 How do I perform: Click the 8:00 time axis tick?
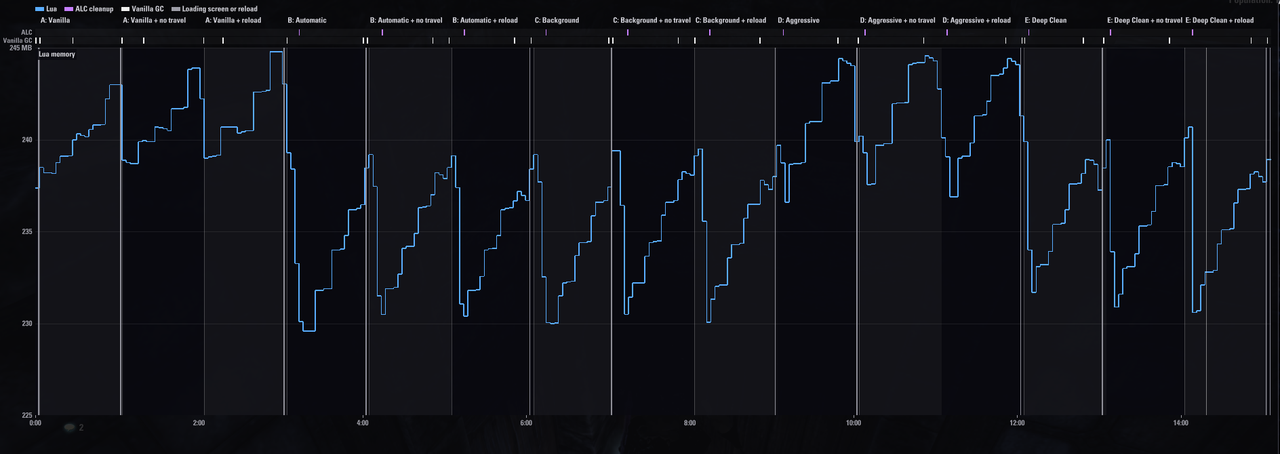[x=690, y=424]
